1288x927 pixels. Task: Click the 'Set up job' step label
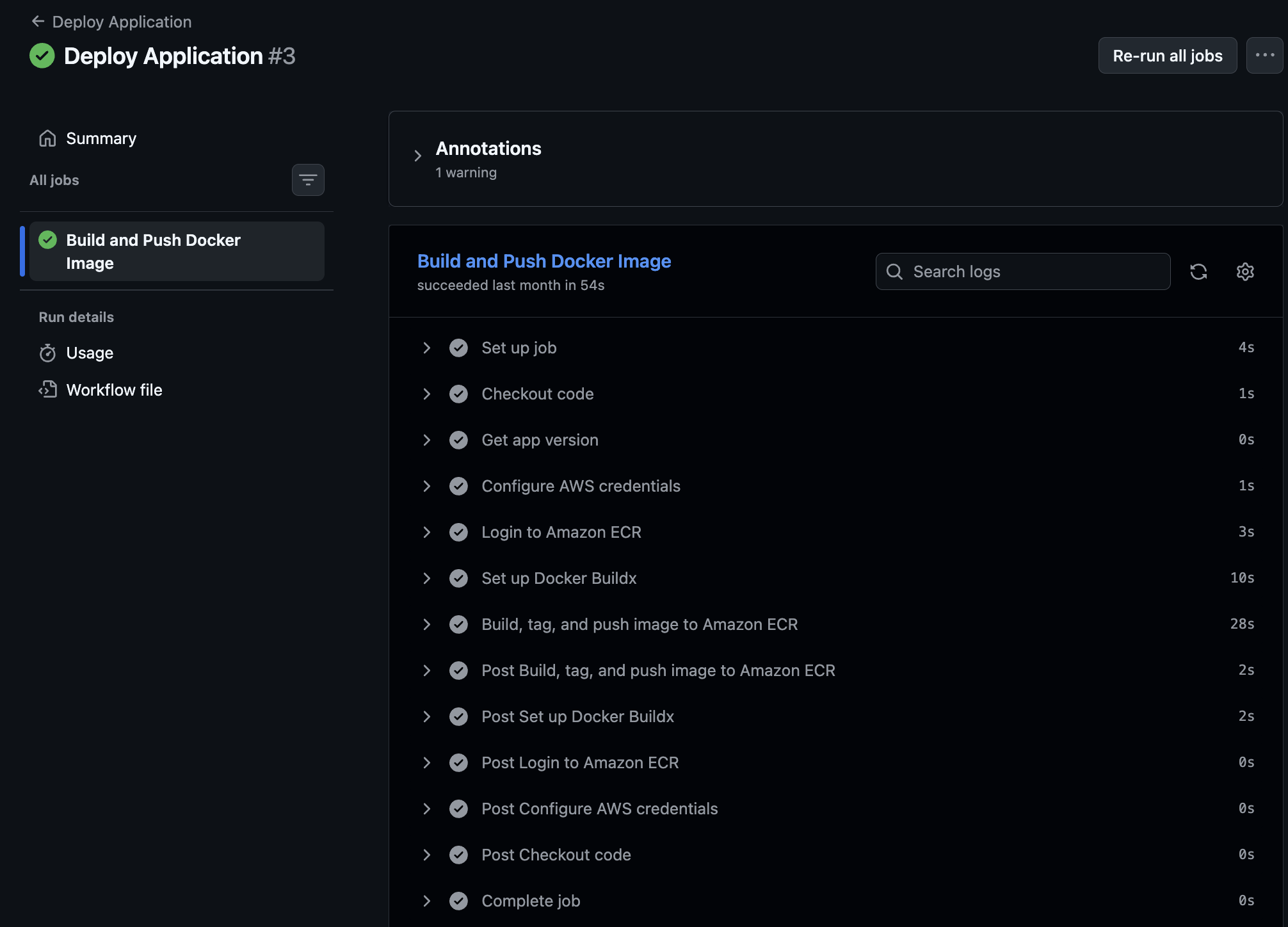(x=519, y=348)
